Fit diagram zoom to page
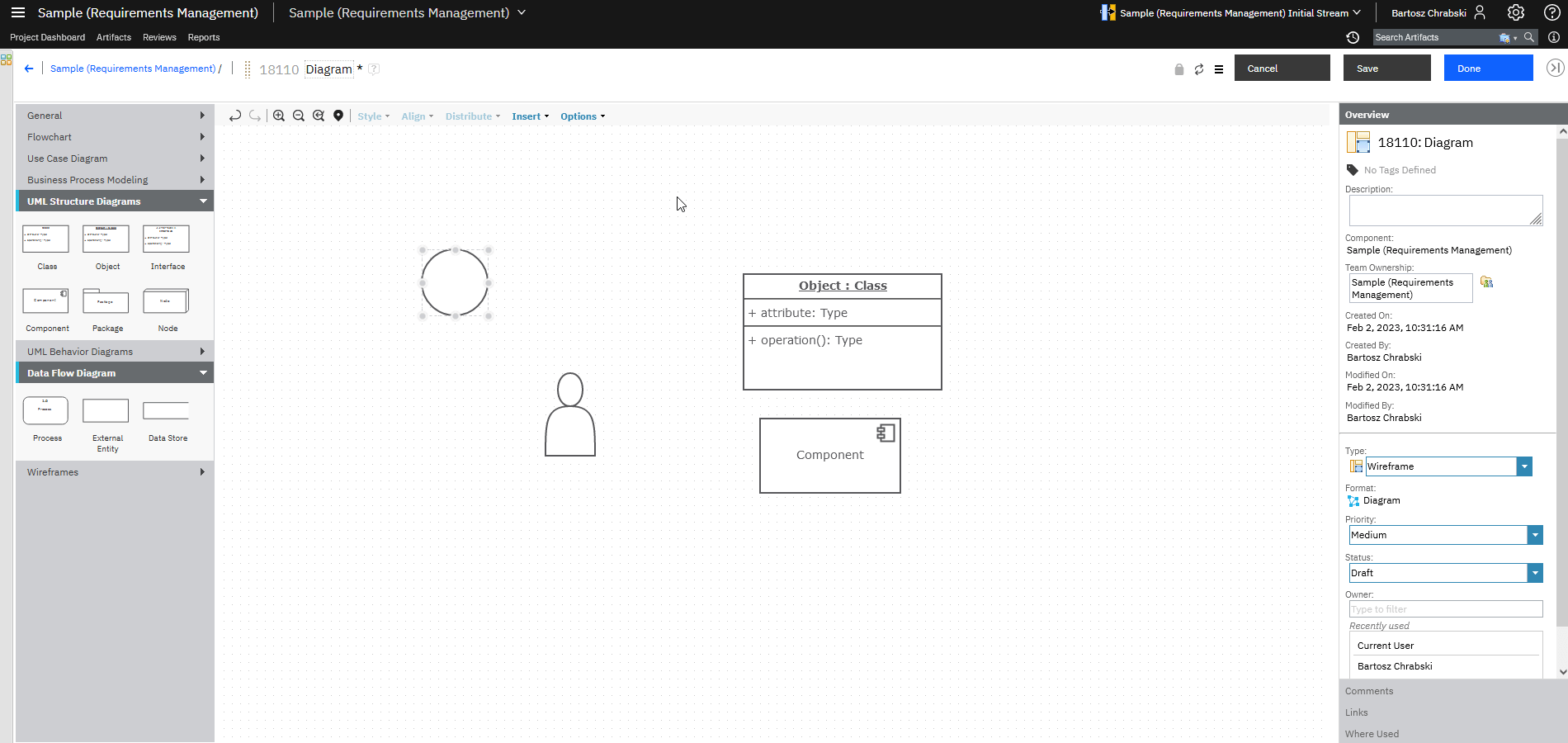 [x=319, y=116]
